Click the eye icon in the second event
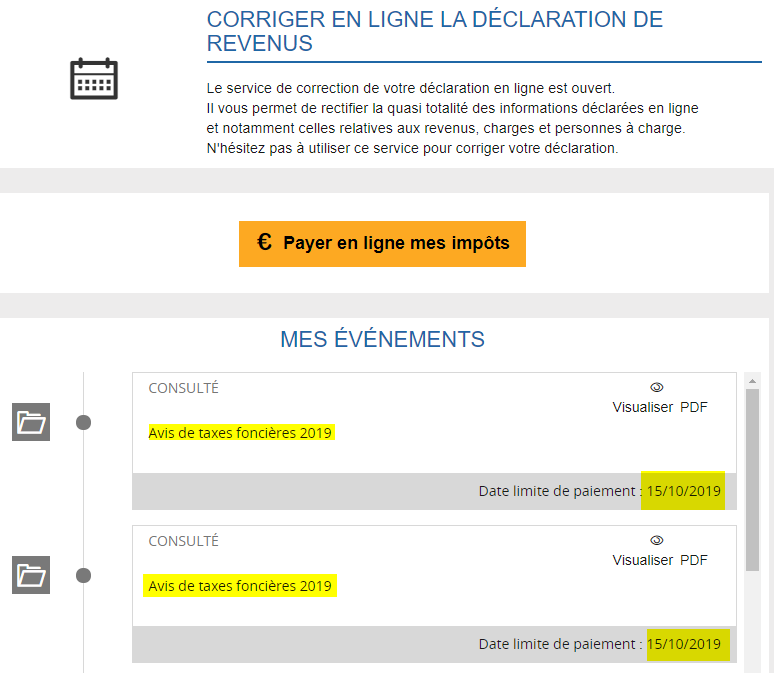 click(657, 540)
